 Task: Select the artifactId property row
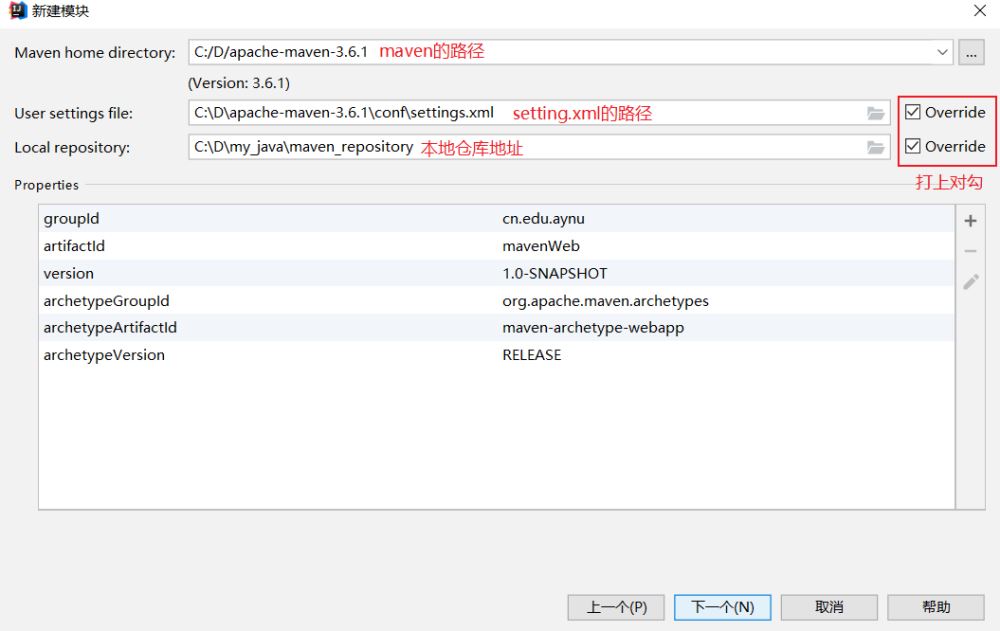496,246
